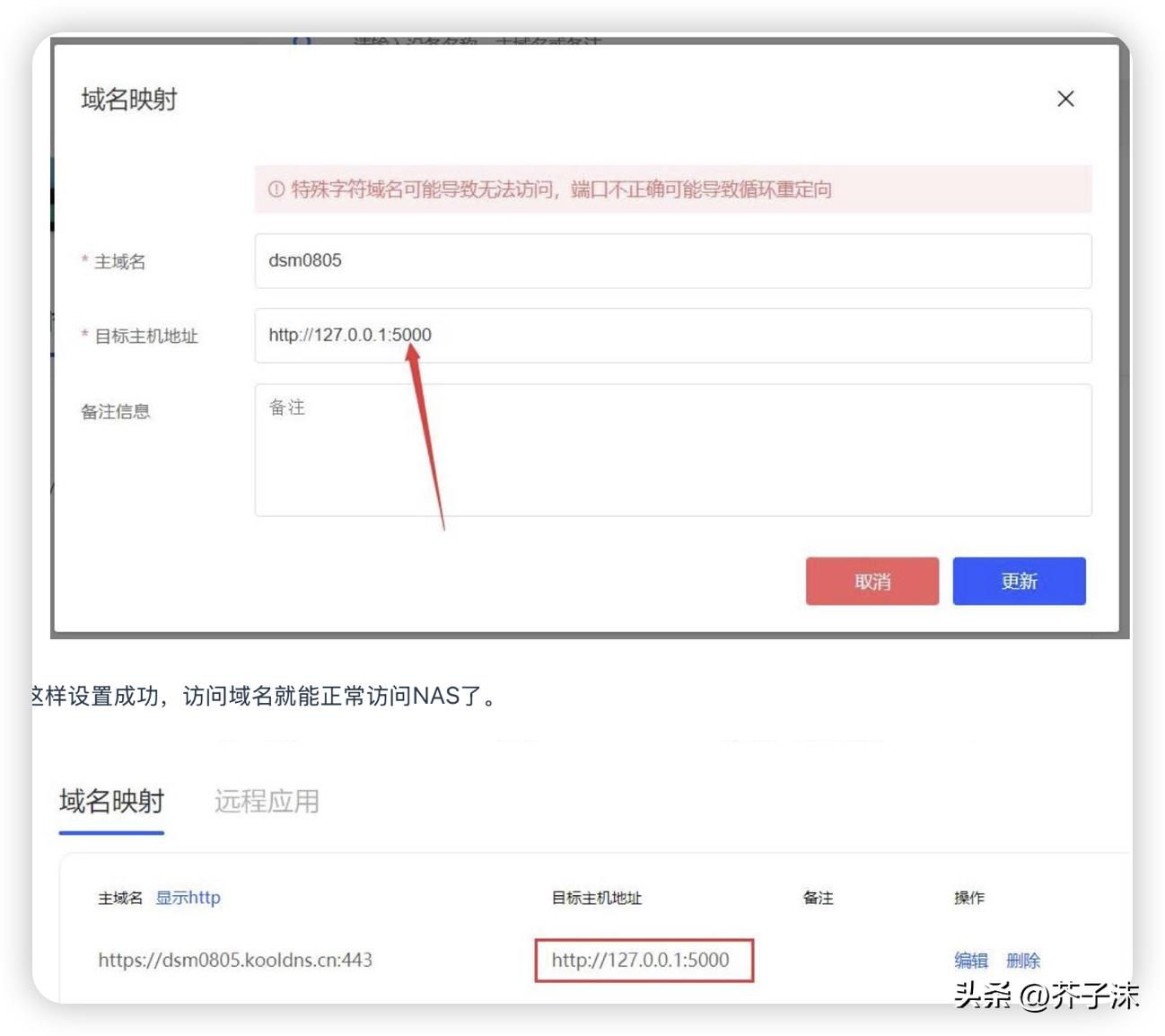The height and width of the screenshot is (1036, 1165).
Task: Select the highlighted http://127.0.0.1:5000 address
Action: (x=643, y=960)
